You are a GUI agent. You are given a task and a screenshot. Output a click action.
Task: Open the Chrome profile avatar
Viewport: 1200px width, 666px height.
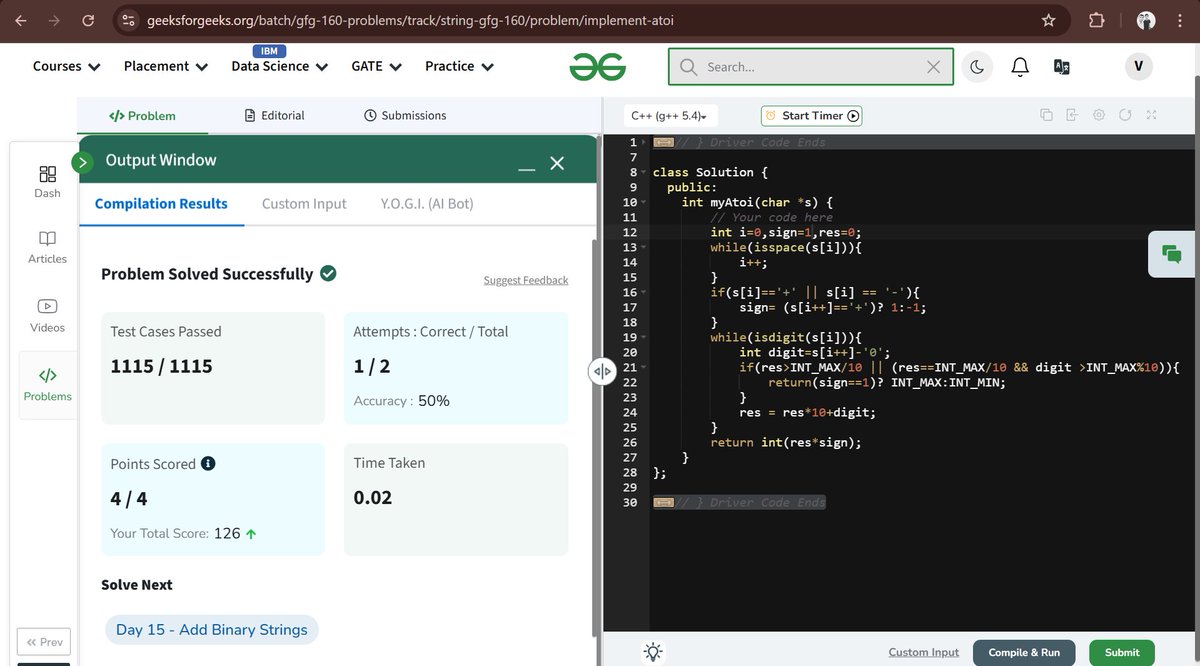[x=1146, y=20]
